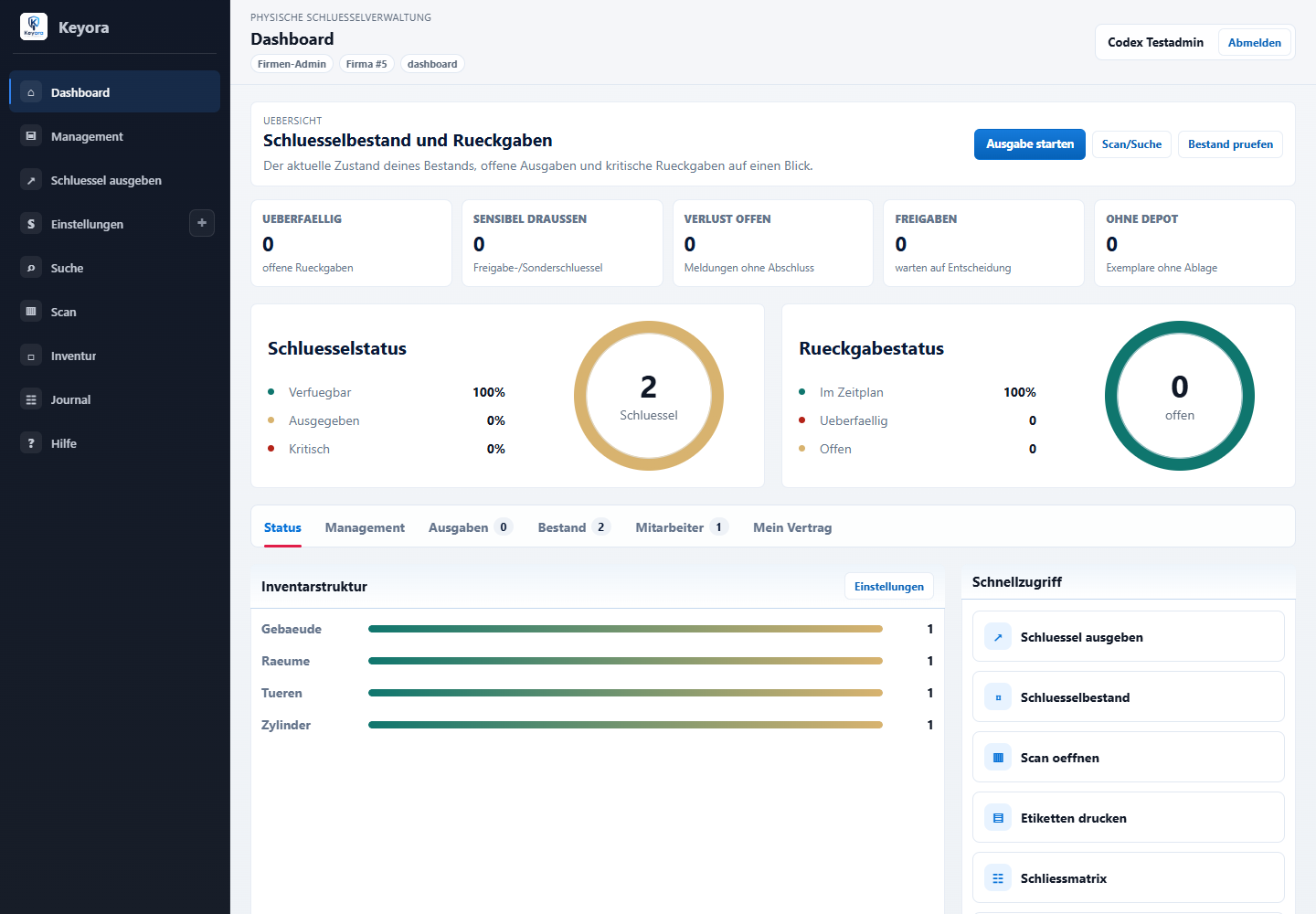Click the Im Zeitplan legend row

[918, 392]
